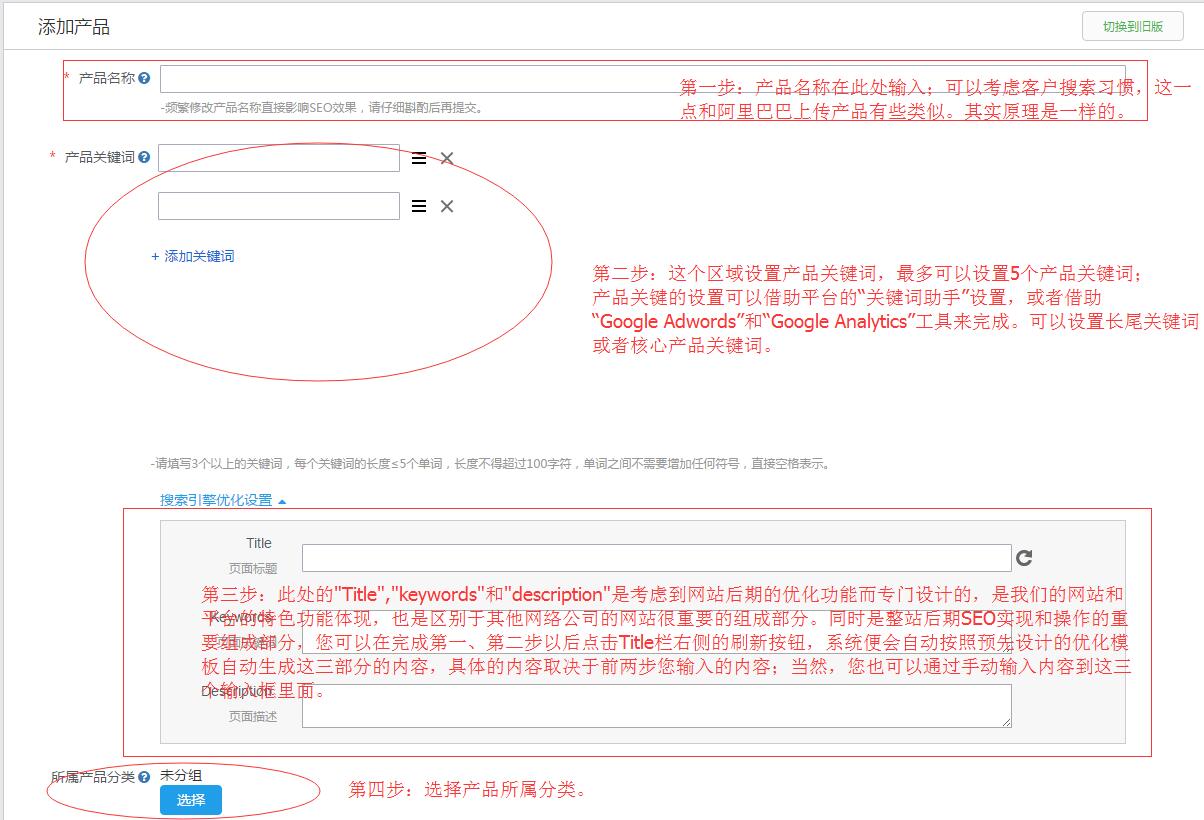Click the + 添加关键词 link
Screen dimensions: 1204x820
(x=193, y=256)
